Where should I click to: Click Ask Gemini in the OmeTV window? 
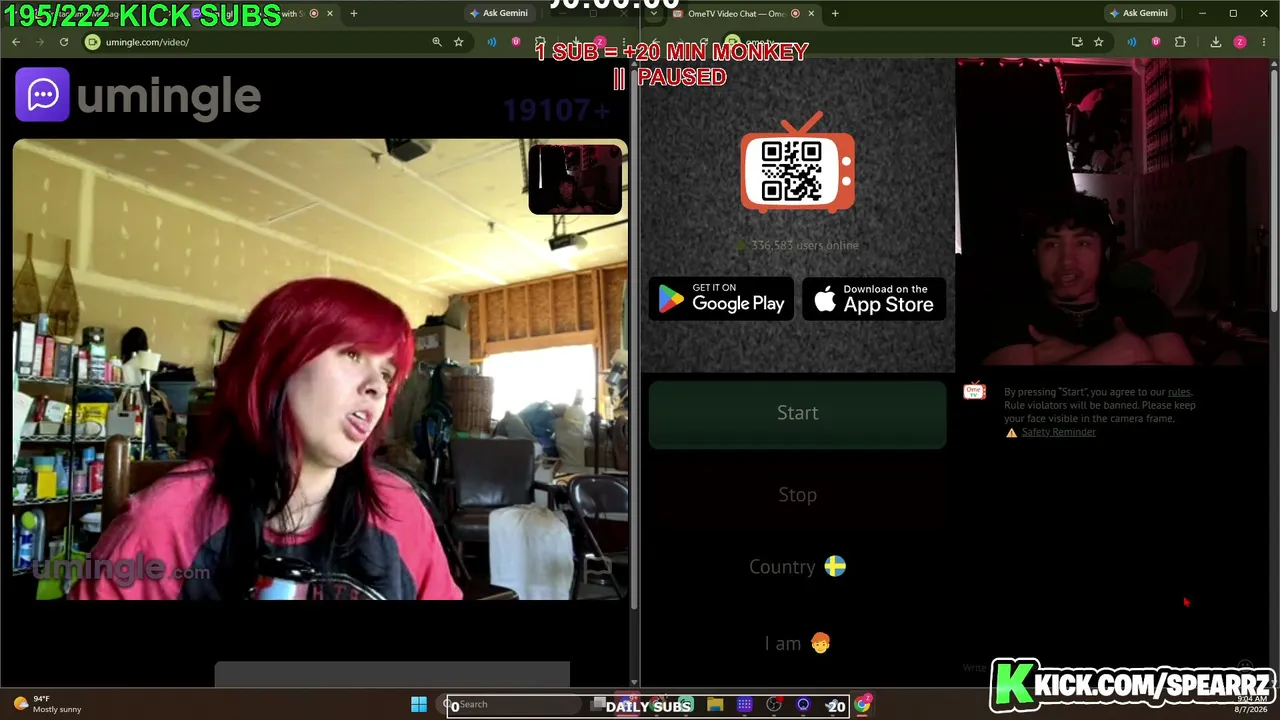[1138, 13]
